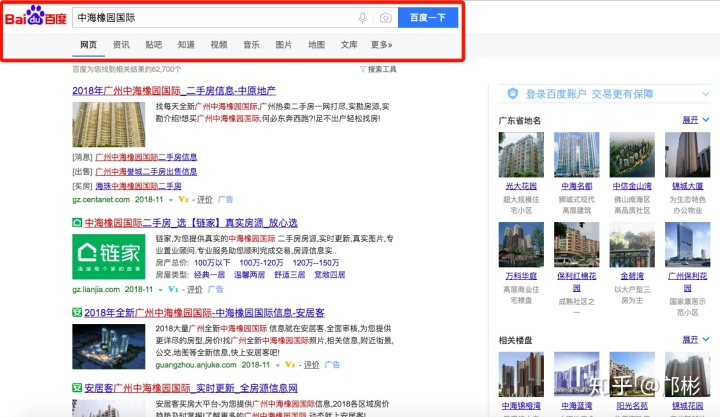Expand the login banner chevron
This screenshot has width=720, height=417.
coord(705,94)
